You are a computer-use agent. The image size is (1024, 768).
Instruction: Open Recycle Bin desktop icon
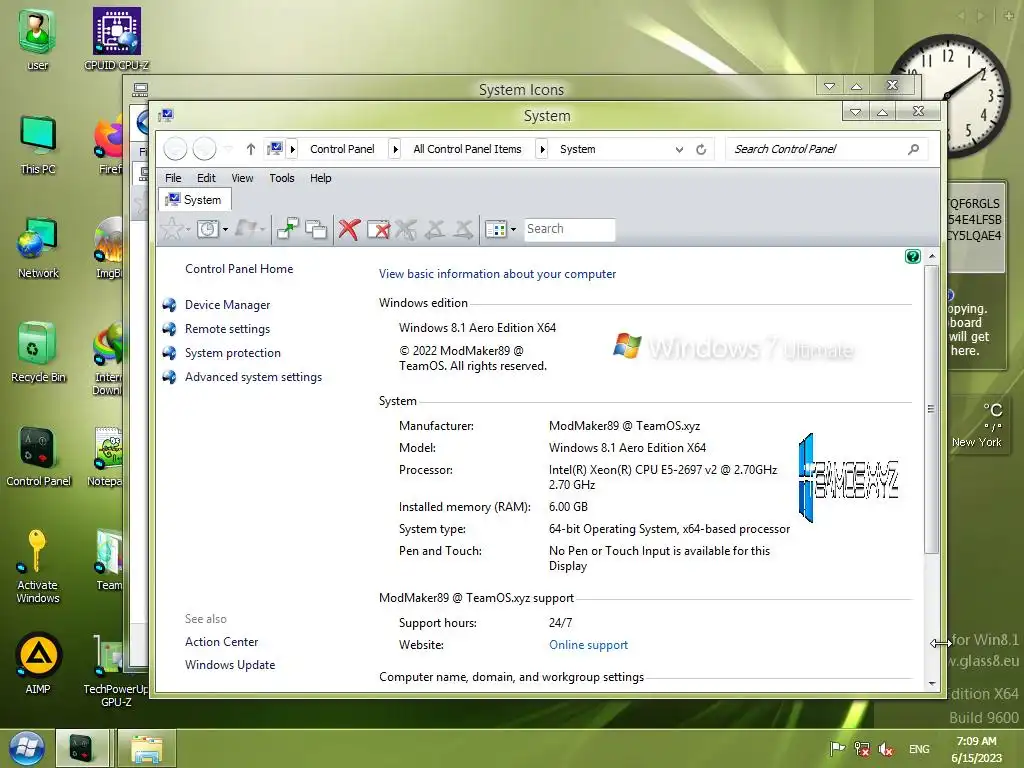click(38, 352)
